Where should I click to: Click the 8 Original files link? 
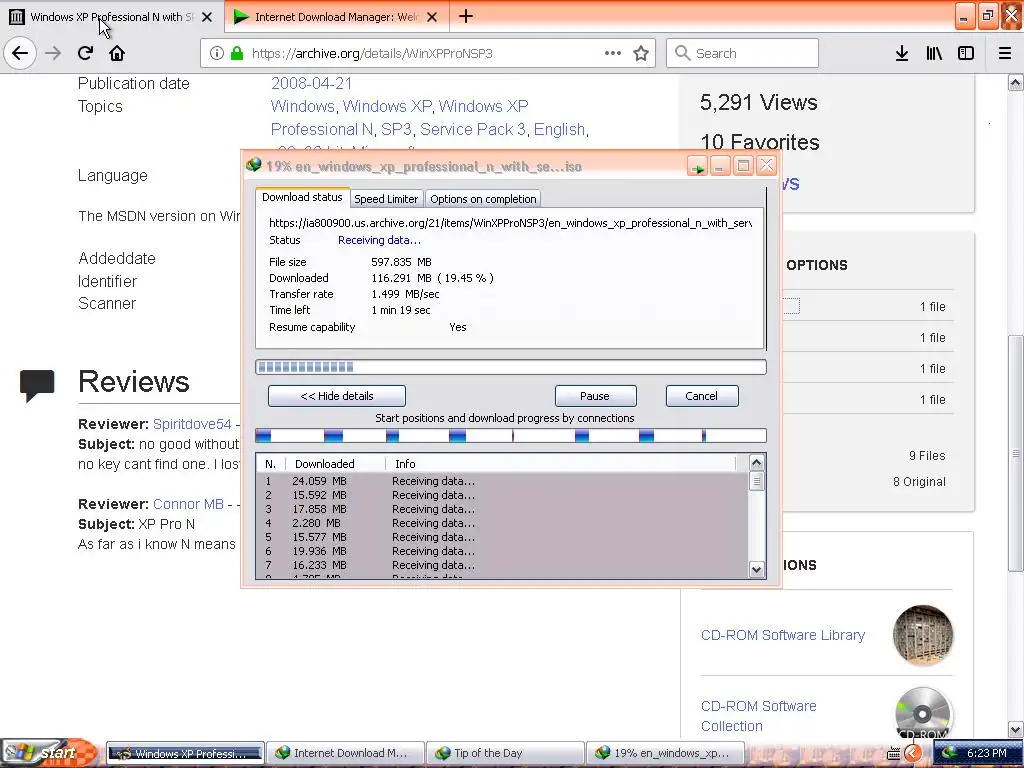pyautogui.click(x=919, y=481)
